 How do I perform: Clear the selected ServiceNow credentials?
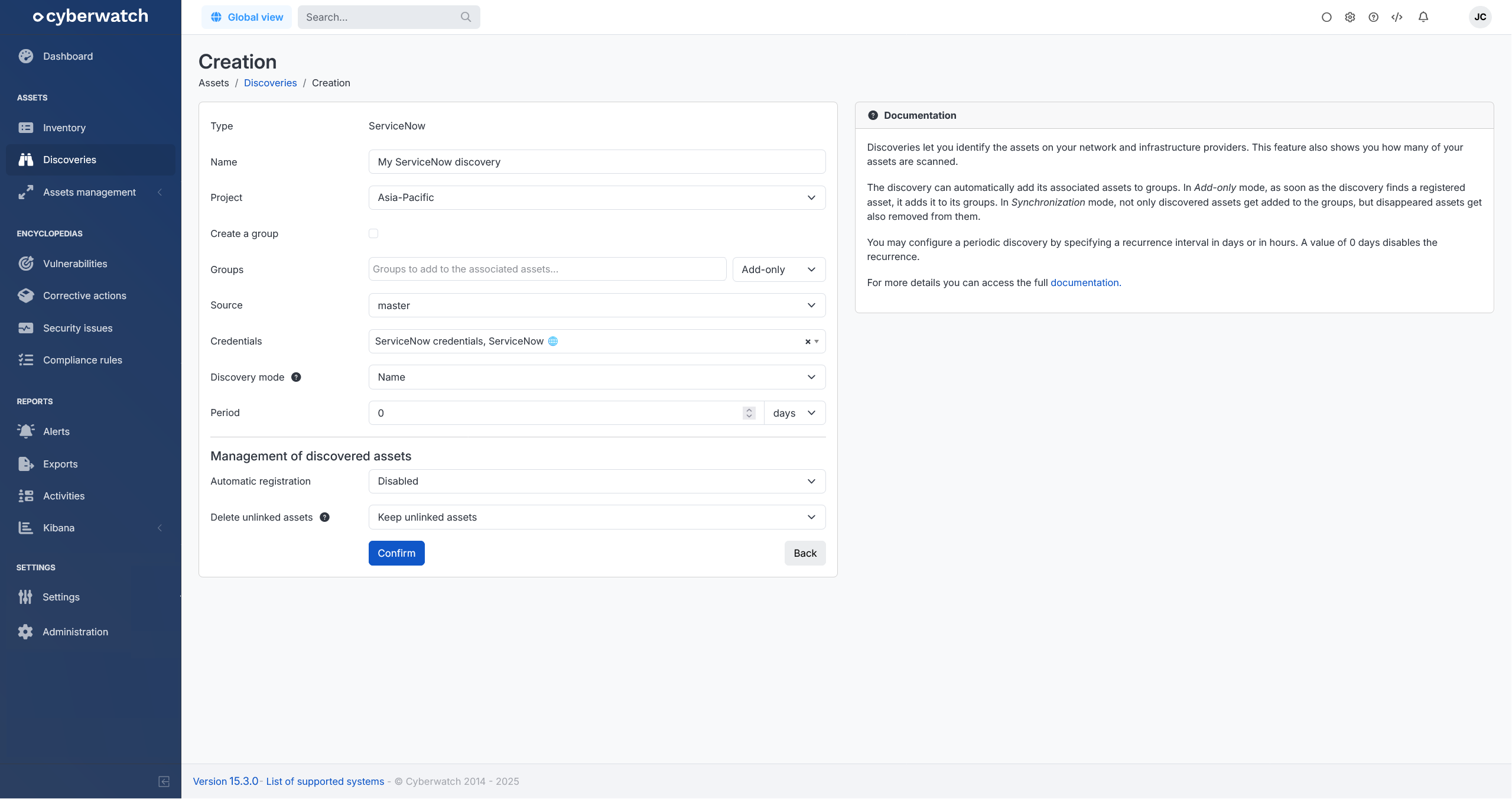coord(807,342)
